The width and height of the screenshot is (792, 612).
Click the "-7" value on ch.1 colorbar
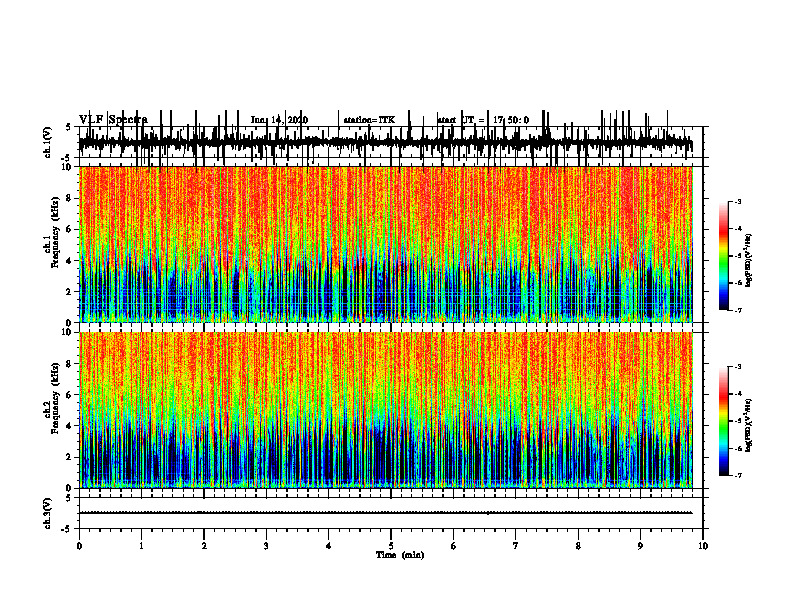click(738, 310)
